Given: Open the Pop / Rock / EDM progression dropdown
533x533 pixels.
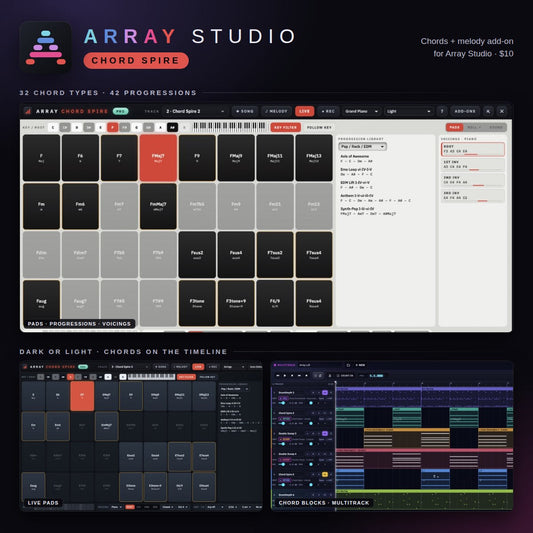Looking at the screenshot, I should point(362,147).
